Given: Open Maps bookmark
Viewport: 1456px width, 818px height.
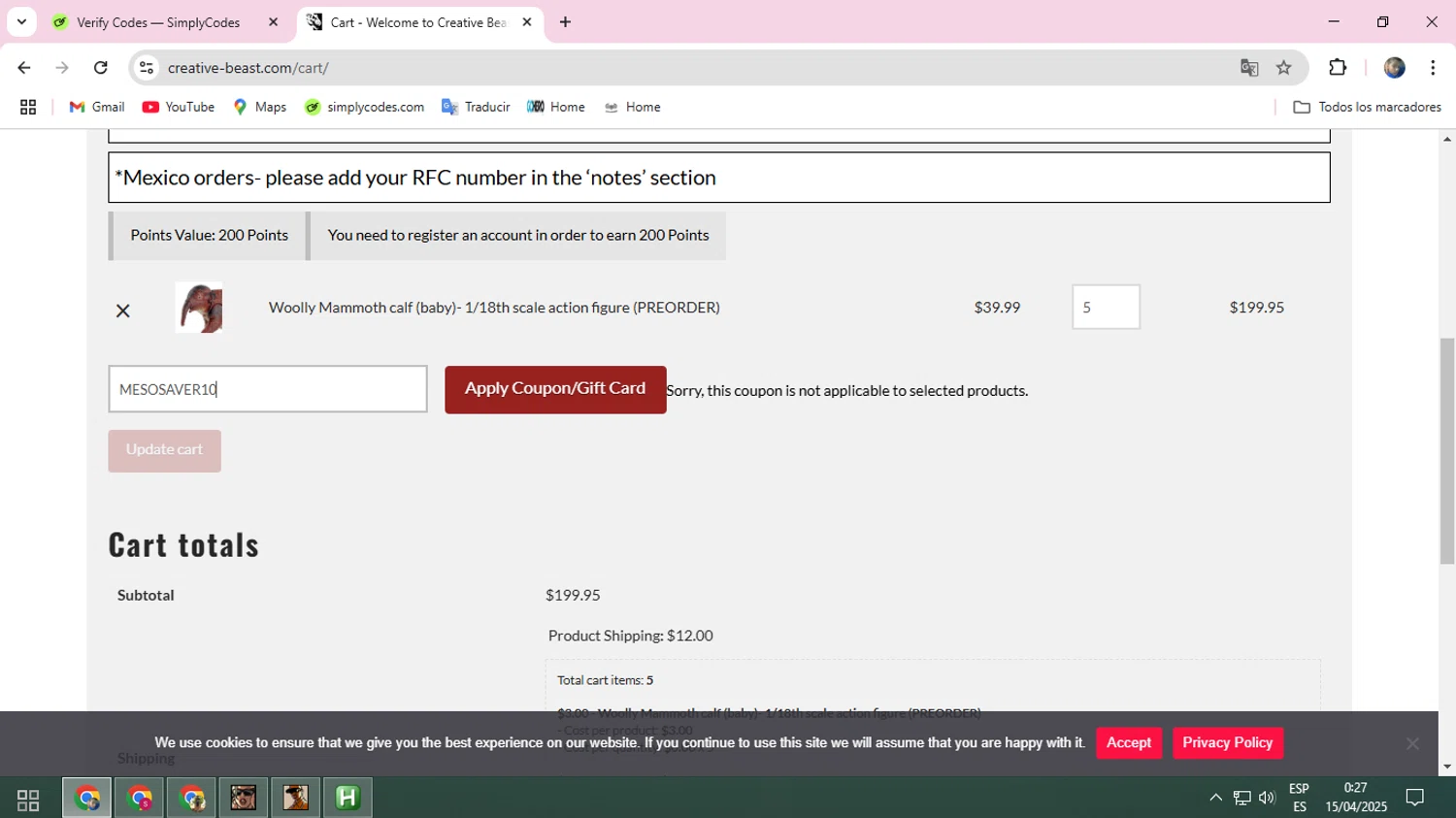Looking at the screenshot, I should click(260, 107).
